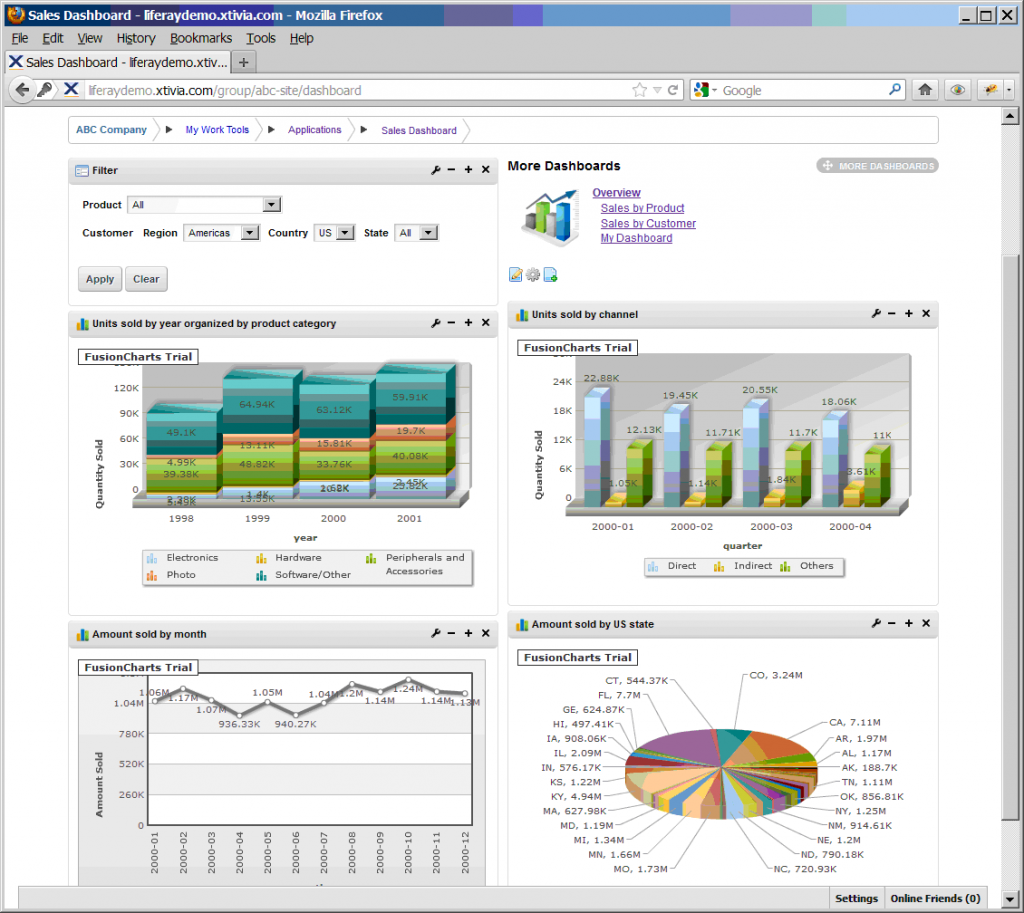The image size is (1024, 913).
Task: Open the Filter portlet configuration wrench
Action: pos(436,170)
